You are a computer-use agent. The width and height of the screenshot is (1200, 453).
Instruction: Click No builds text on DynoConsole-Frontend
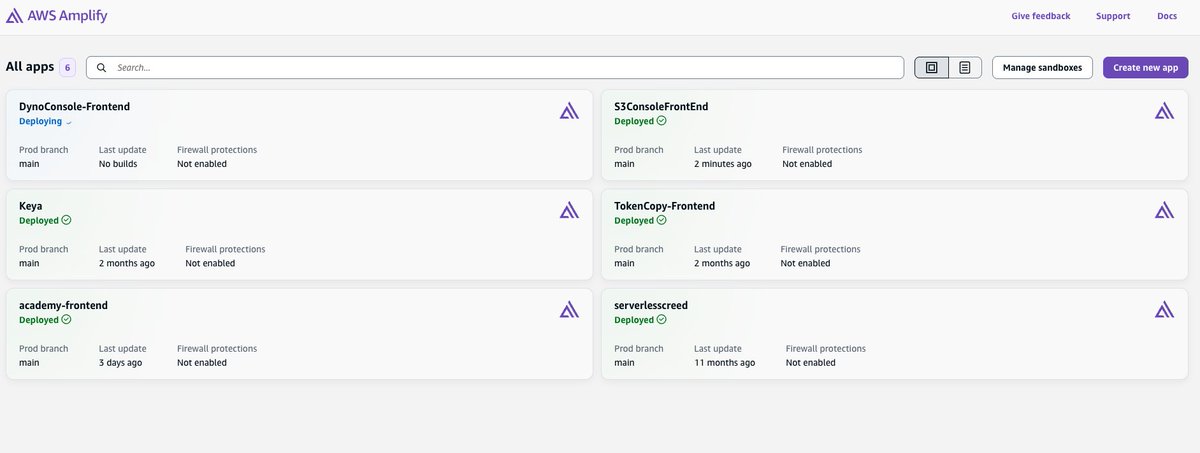118,164
